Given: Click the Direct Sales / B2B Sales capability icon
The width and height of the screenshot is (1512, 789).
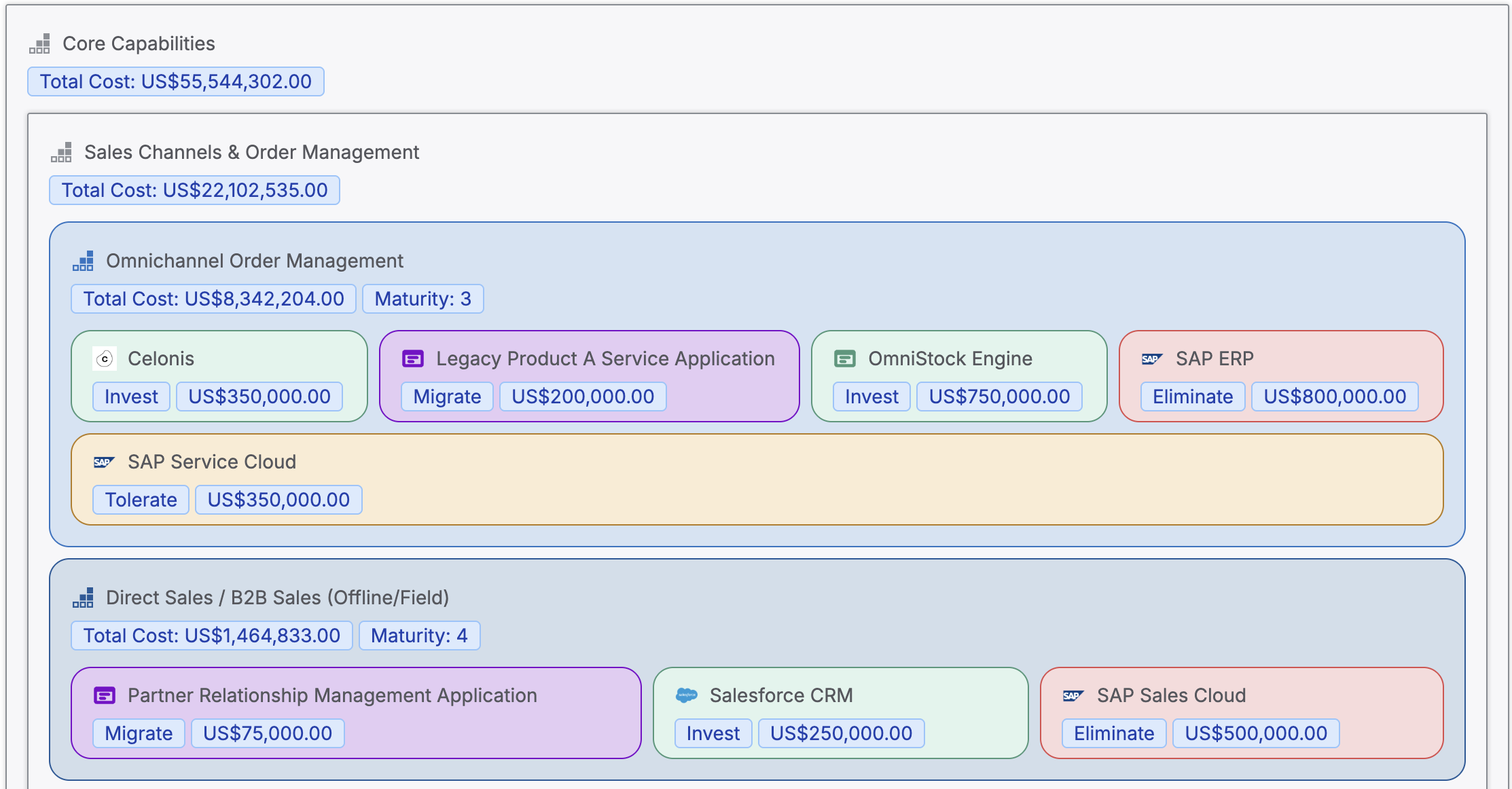Looking at the screenshot, I should click(83, 598).
